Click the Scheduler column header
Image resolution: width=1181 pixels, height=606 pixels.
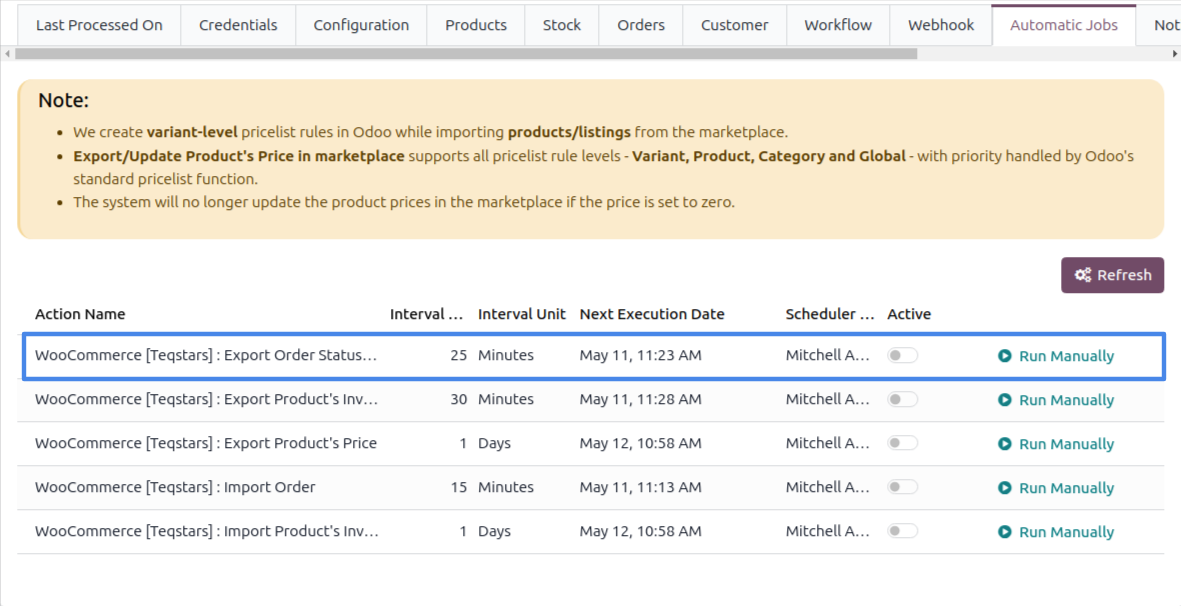point(830,314)
